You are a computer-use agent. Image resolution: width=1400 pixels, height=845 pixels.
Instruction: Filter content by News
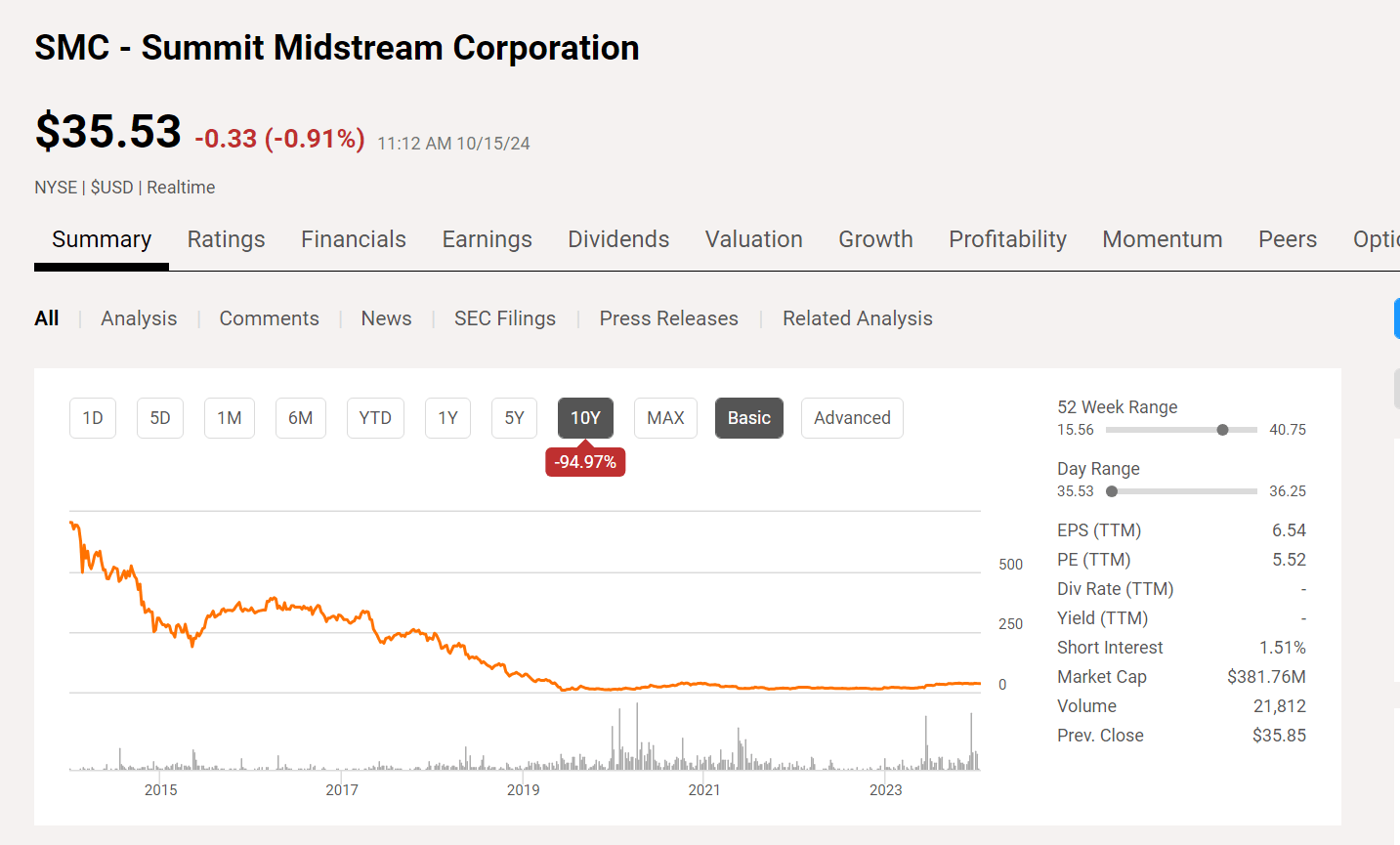point(385,317)
